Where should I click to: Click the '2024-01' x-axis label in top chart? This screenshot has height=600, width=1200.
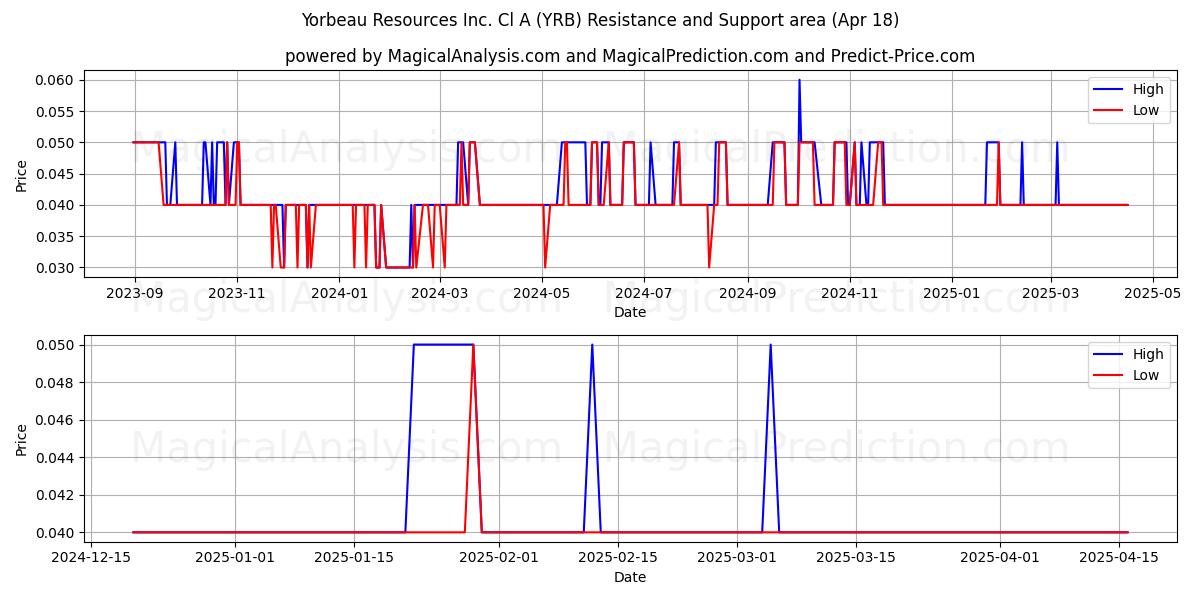[340, 294]
